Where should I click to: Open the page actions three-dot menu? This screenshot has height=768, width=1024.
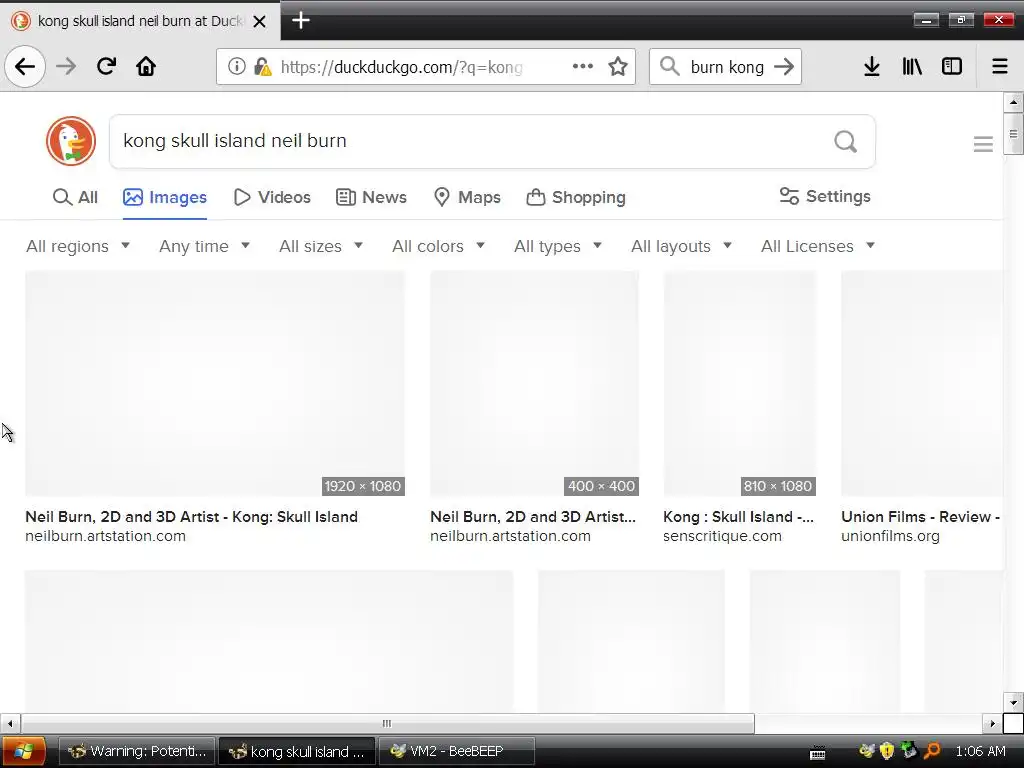click(x=583, y=66)
